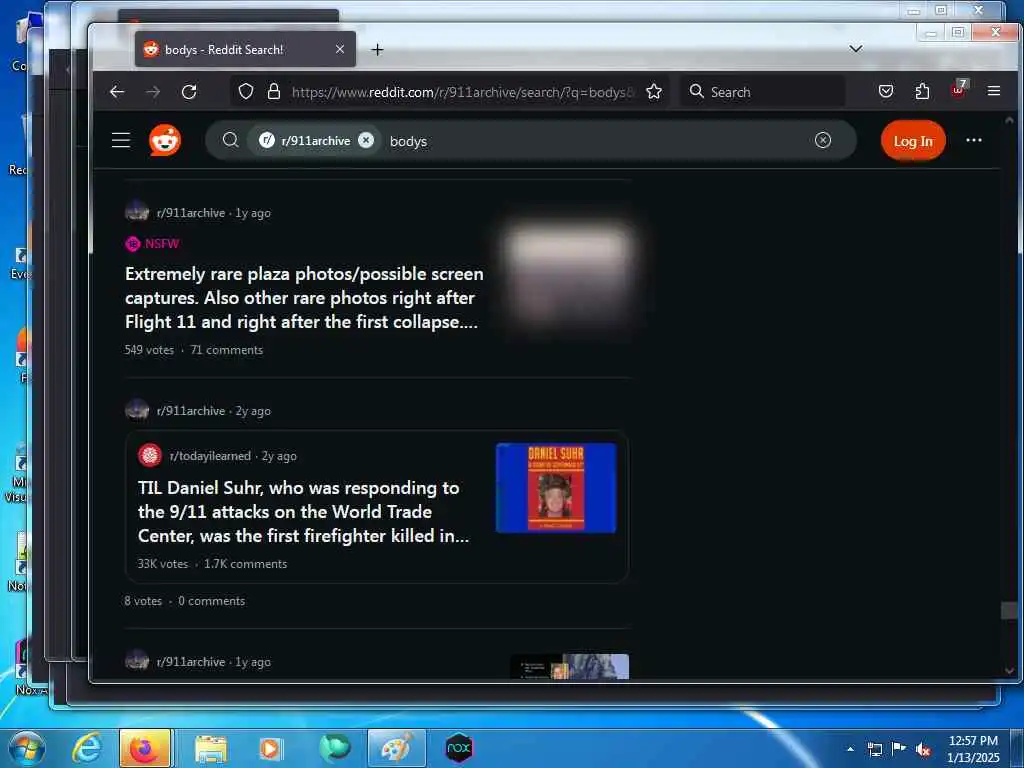Click the page scrollbar thumb
The width and height of the screenshot is (1024, 768).
point(1009,611)
